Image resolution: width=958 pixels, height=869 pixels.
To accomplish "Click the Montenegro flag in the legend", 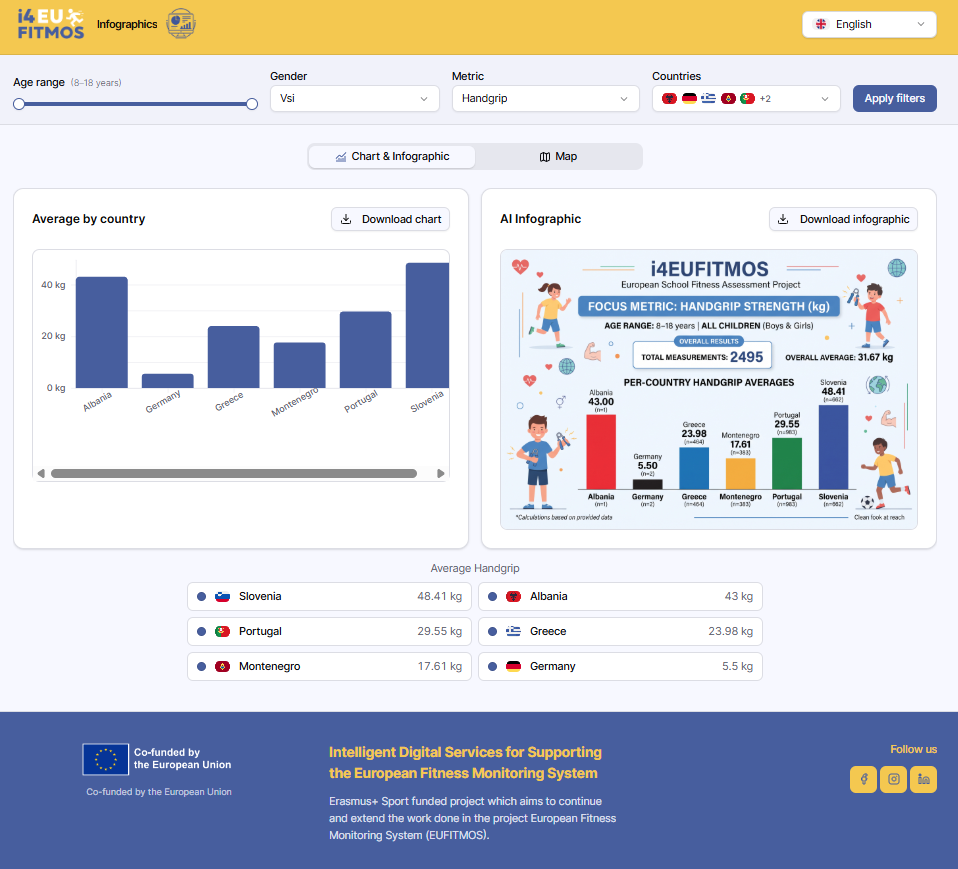I will 222,666.
